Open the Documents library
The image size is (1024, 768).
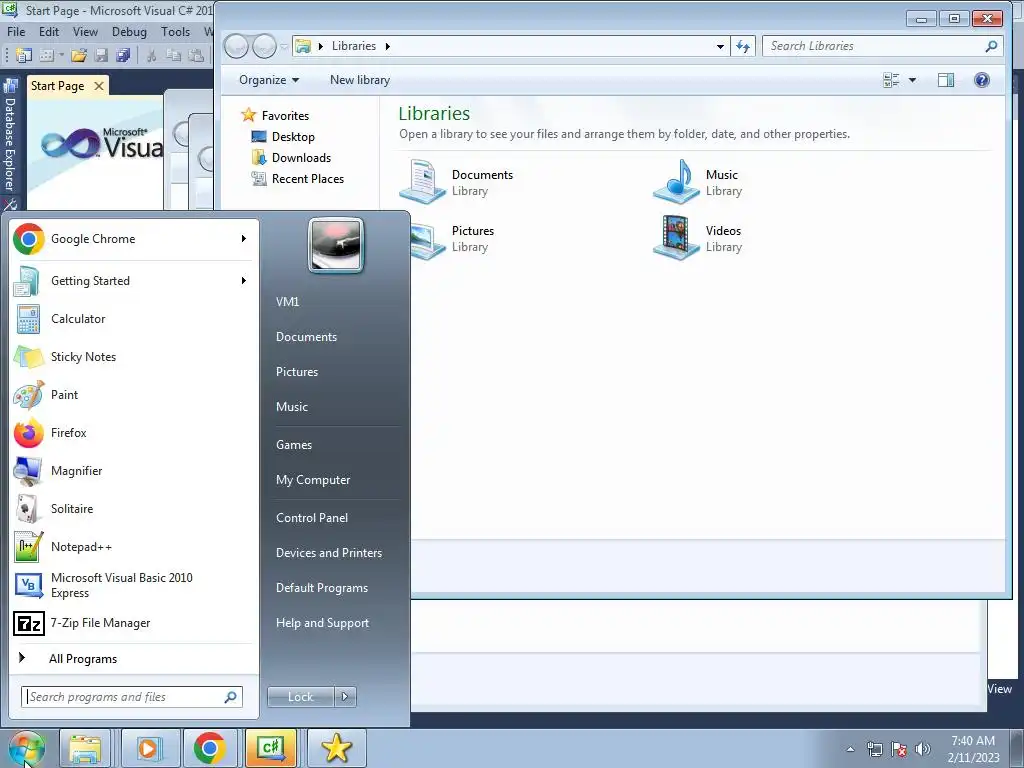(457, 182)
